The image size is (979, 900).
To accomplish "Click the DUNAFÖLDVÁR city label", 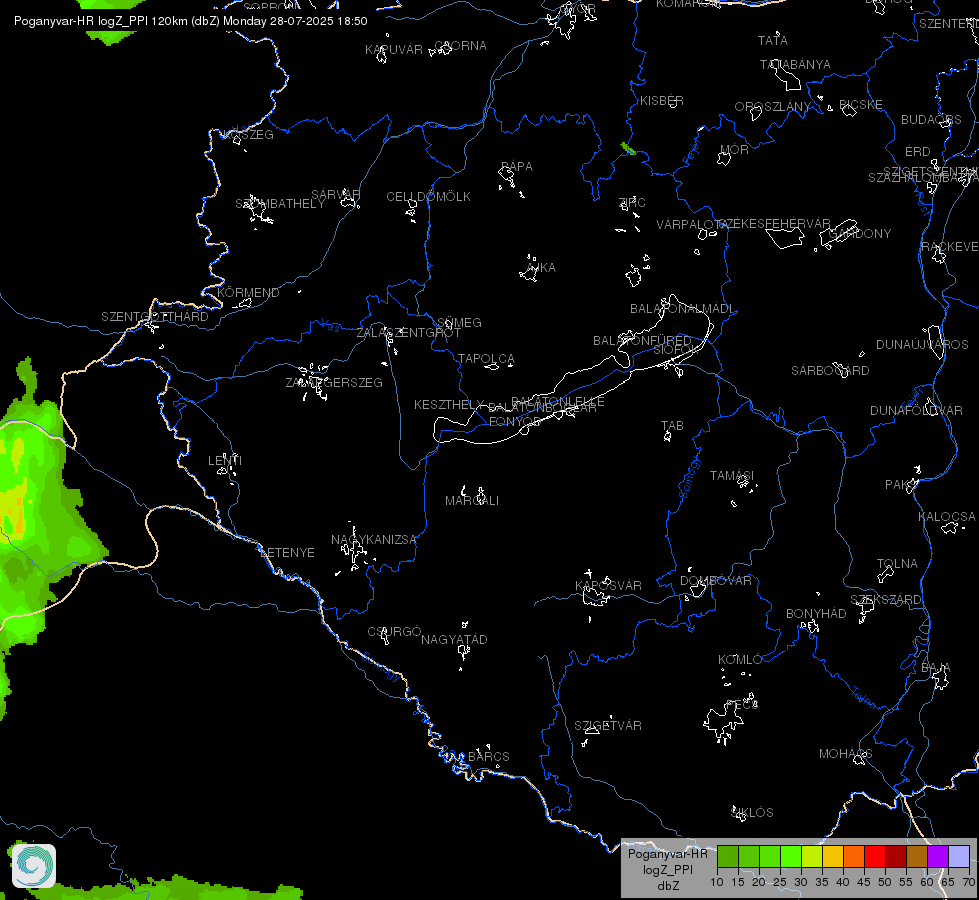I will 916,410.
